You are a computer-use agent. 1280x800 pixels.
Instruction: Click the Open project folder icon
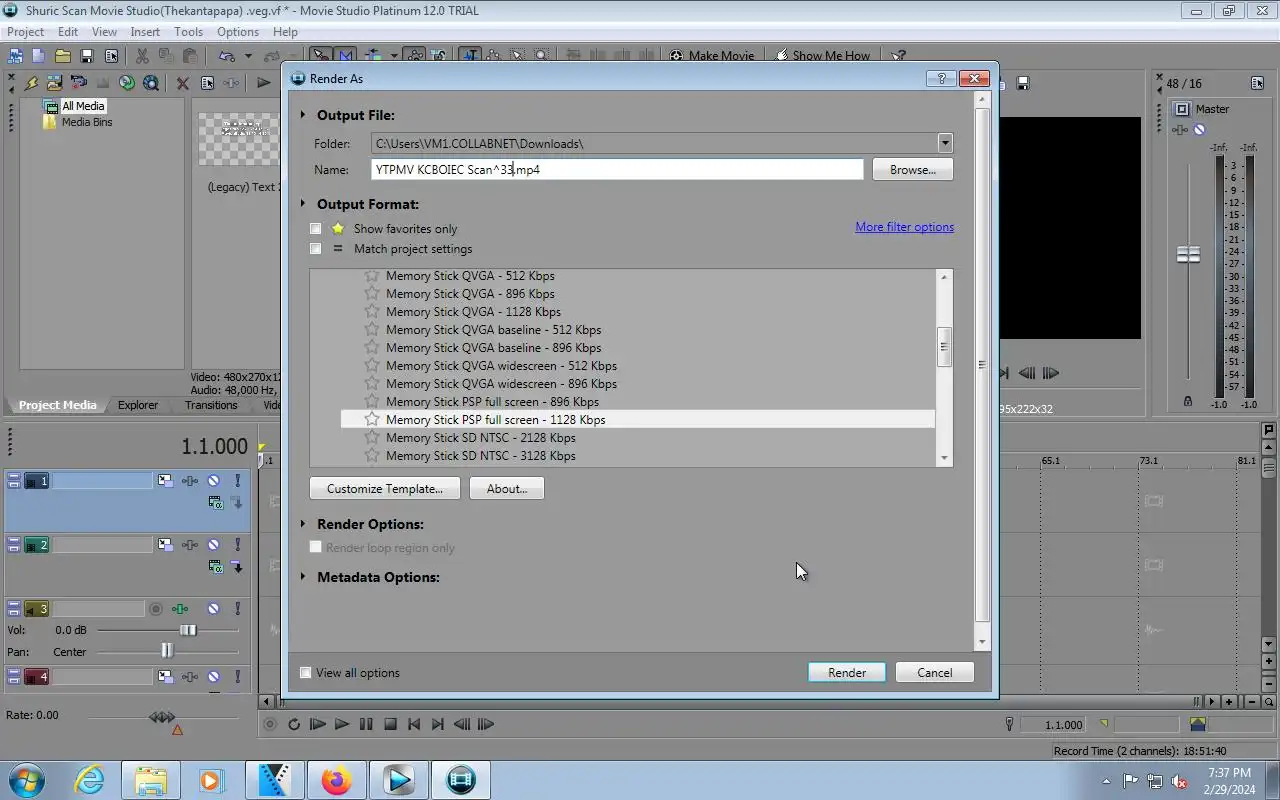click(x=62, y=56)
